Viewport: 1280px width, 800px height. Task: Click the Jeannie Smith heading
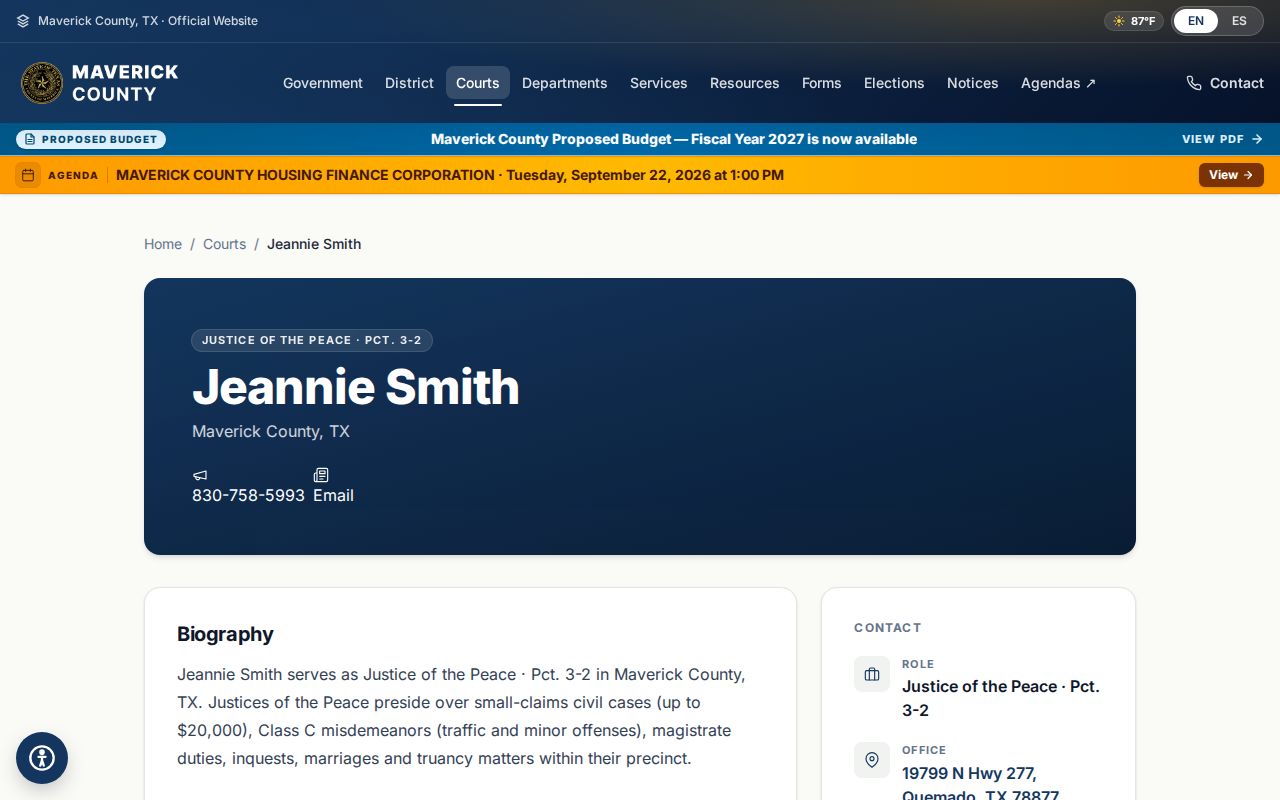pos(356,387)
